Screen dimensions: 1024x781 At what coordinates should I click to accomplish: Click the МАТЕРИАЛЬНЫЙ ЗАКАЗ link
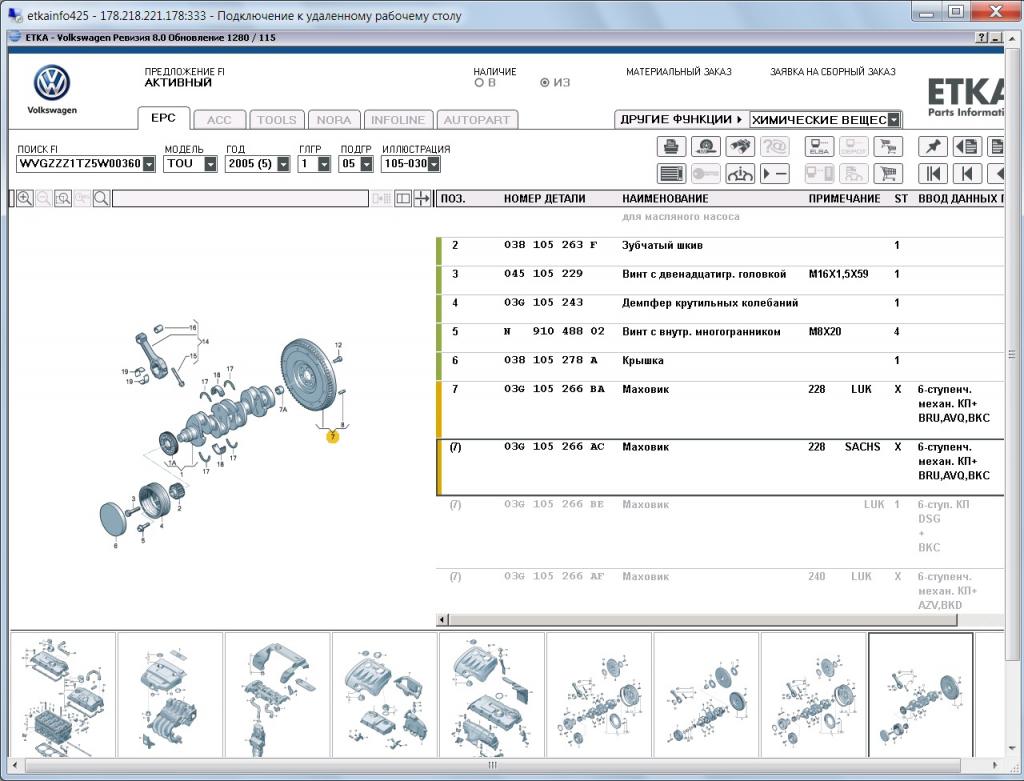click(x=679, y=72)
